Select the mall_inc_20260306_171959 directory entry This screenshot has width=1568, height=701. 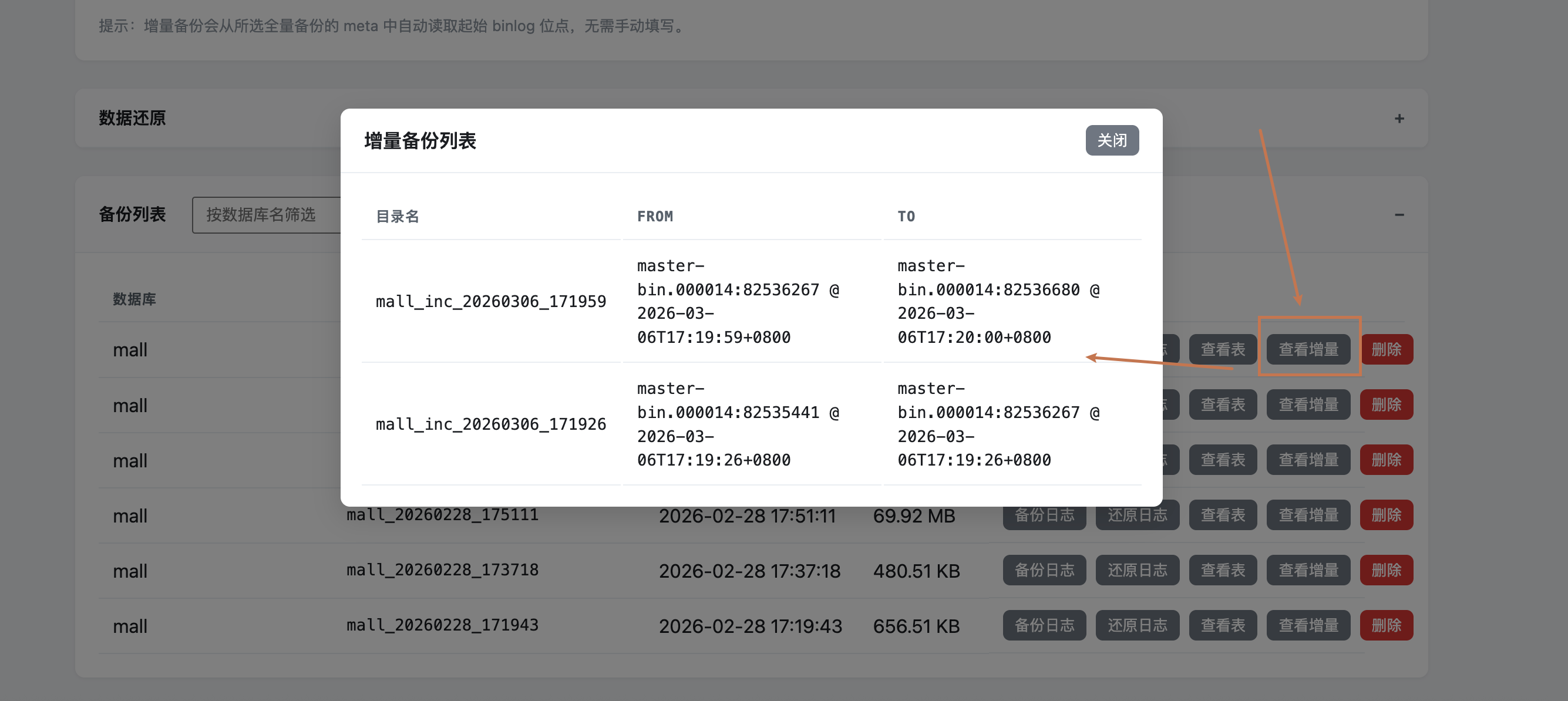click(x=490, y=302)
